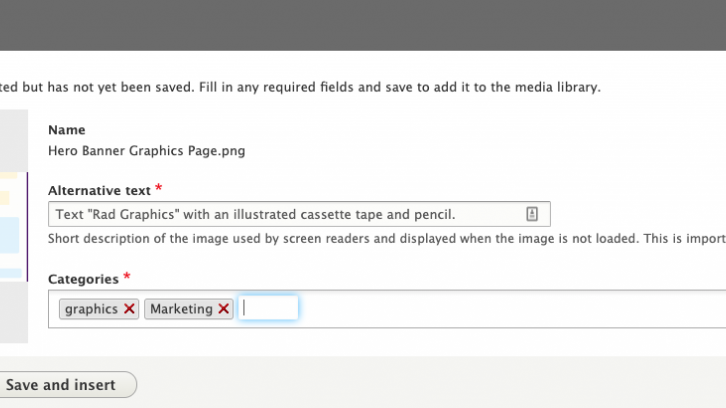Select the required asterisk beside Alternative text
Viewport: 726px width, 408px height.
click(x=159, y=188)
